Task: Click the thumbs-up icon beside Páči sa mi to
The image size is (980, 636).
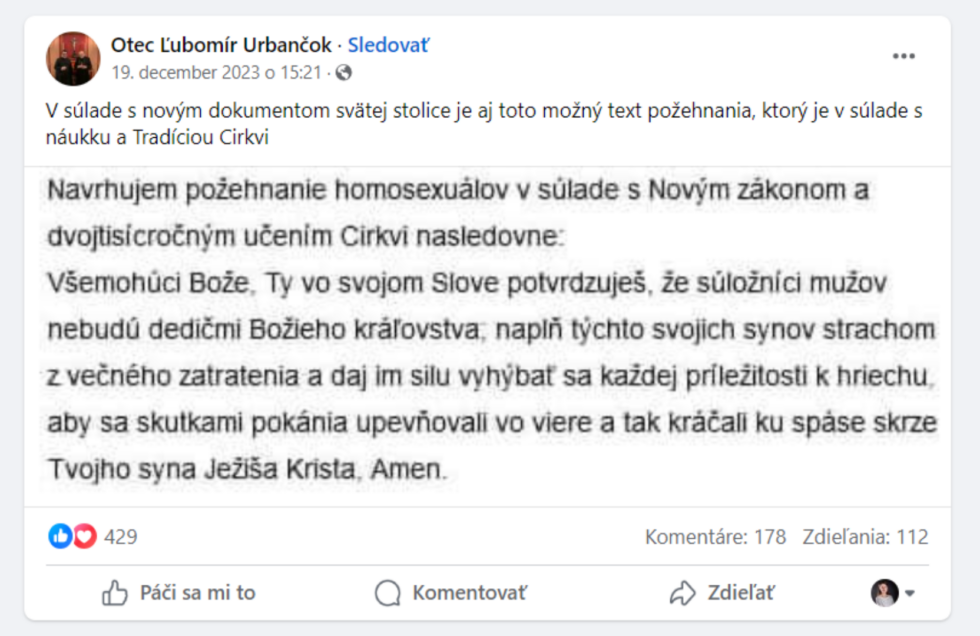Action: pyautogui.click(x=115, y=593)
